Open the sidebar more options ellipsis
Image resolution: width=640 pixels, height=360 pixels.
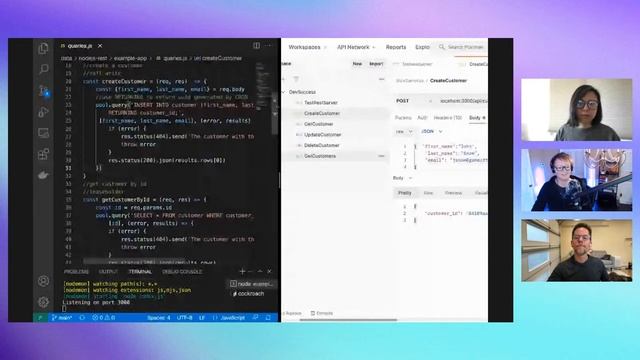pyautogui.click(x=382, y=79)
